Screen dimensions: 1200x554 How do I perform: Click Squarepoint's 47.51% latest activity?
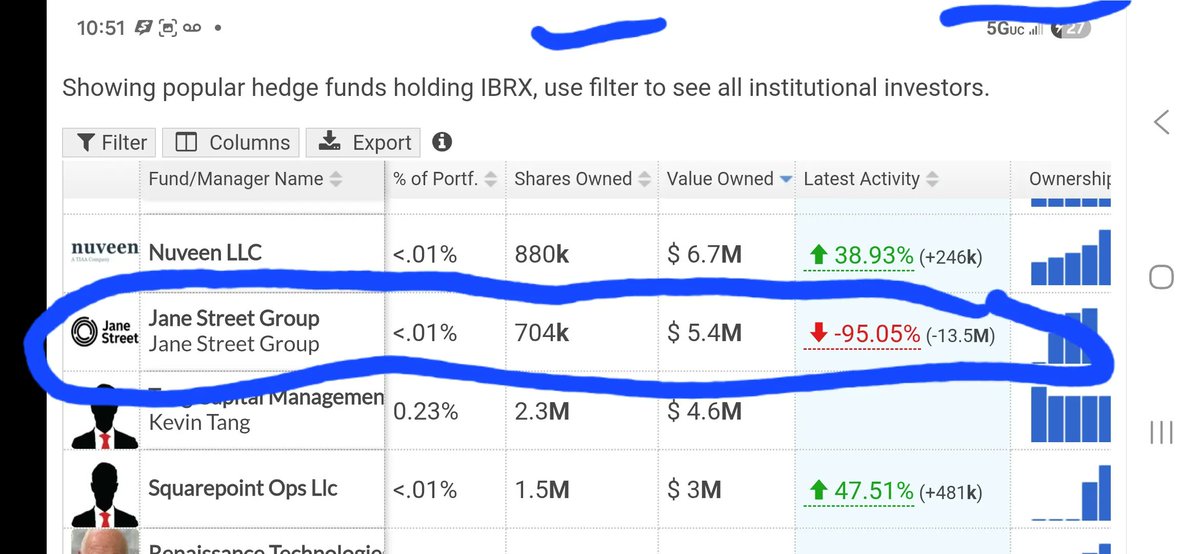pos(860,491)
